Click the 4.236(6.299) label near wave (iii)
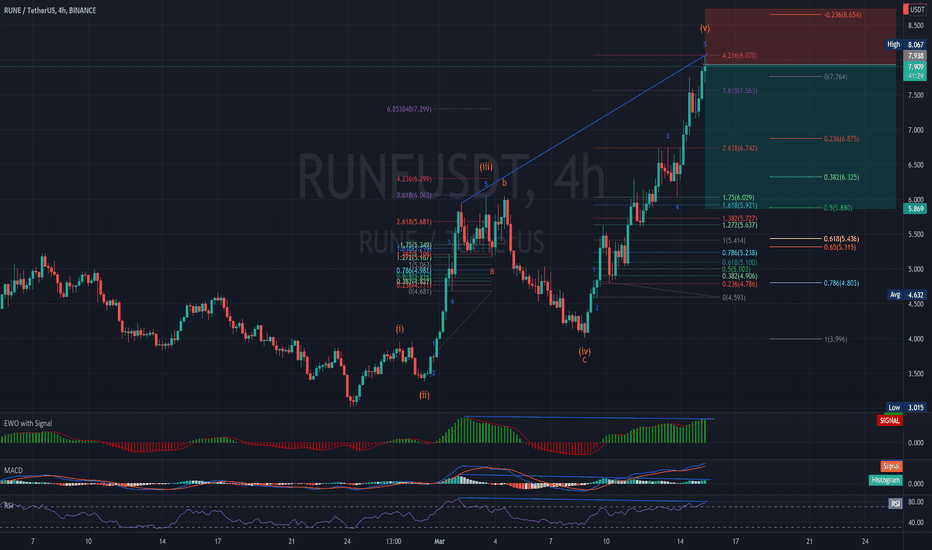The image size is (932, 550). (414, 179)
